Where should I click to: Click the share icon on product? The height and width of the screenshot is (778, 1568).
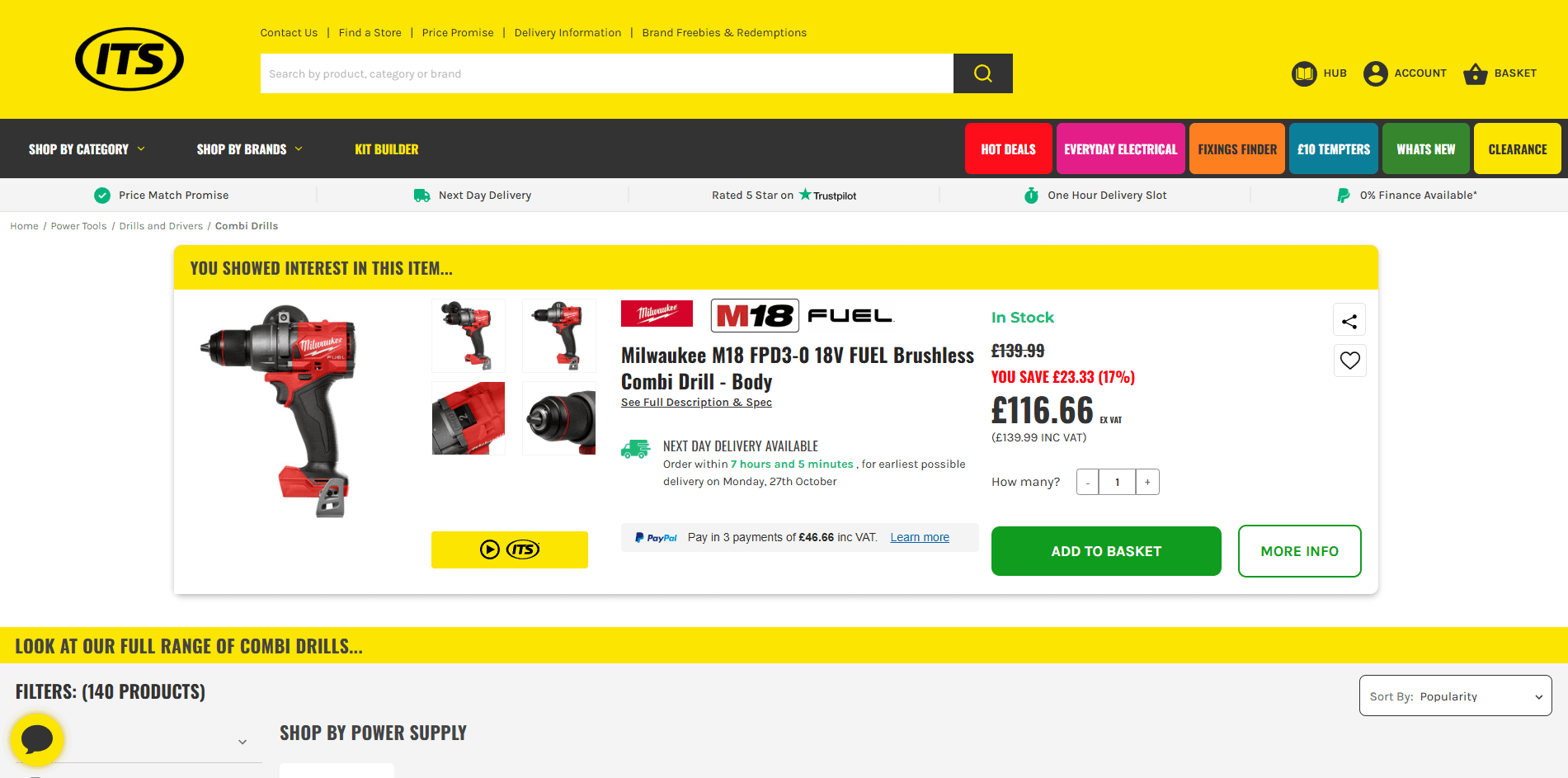tap(1349, 320)
